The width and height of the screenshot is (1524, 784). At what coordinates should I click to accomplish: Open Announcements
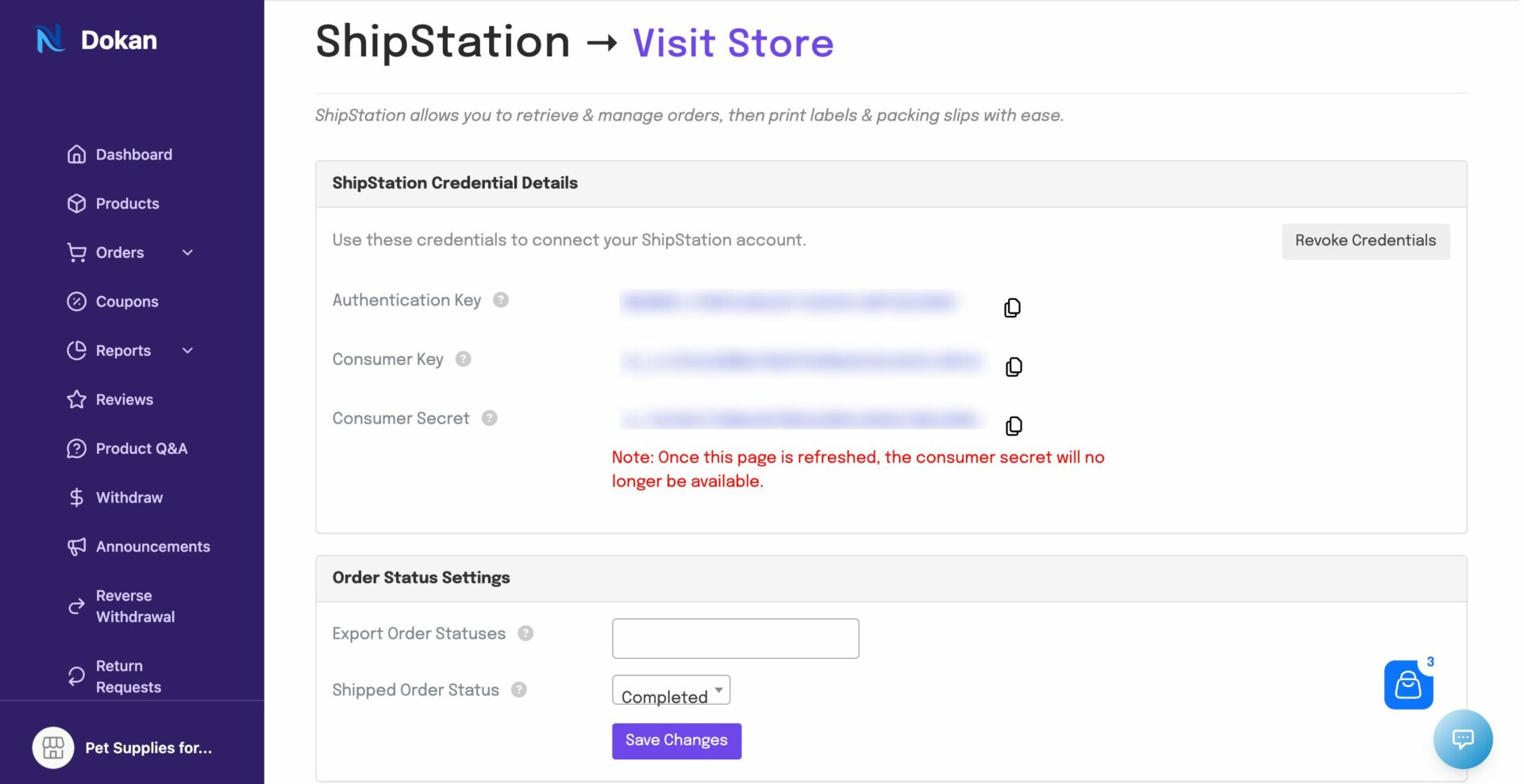pos(152,547)
